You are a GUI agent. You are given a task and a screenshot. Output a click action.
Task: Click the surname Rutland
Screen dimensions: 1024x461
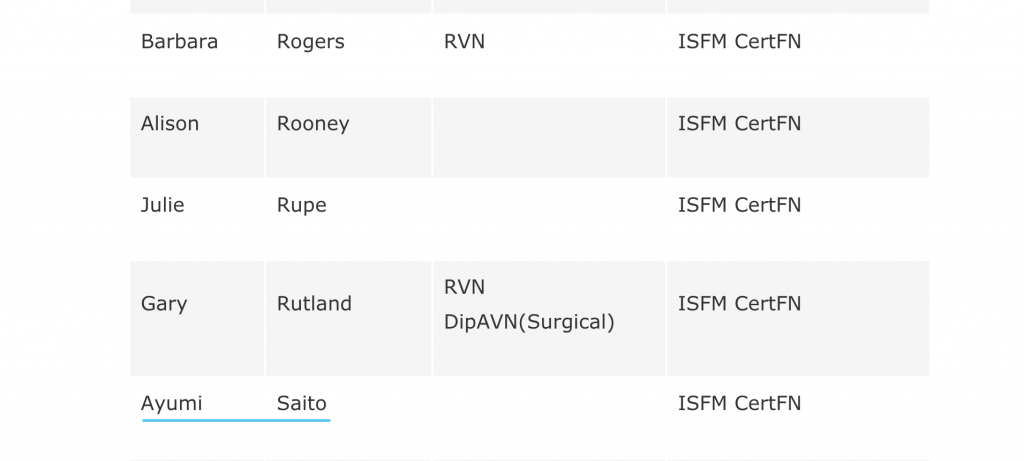coord(314,304)
